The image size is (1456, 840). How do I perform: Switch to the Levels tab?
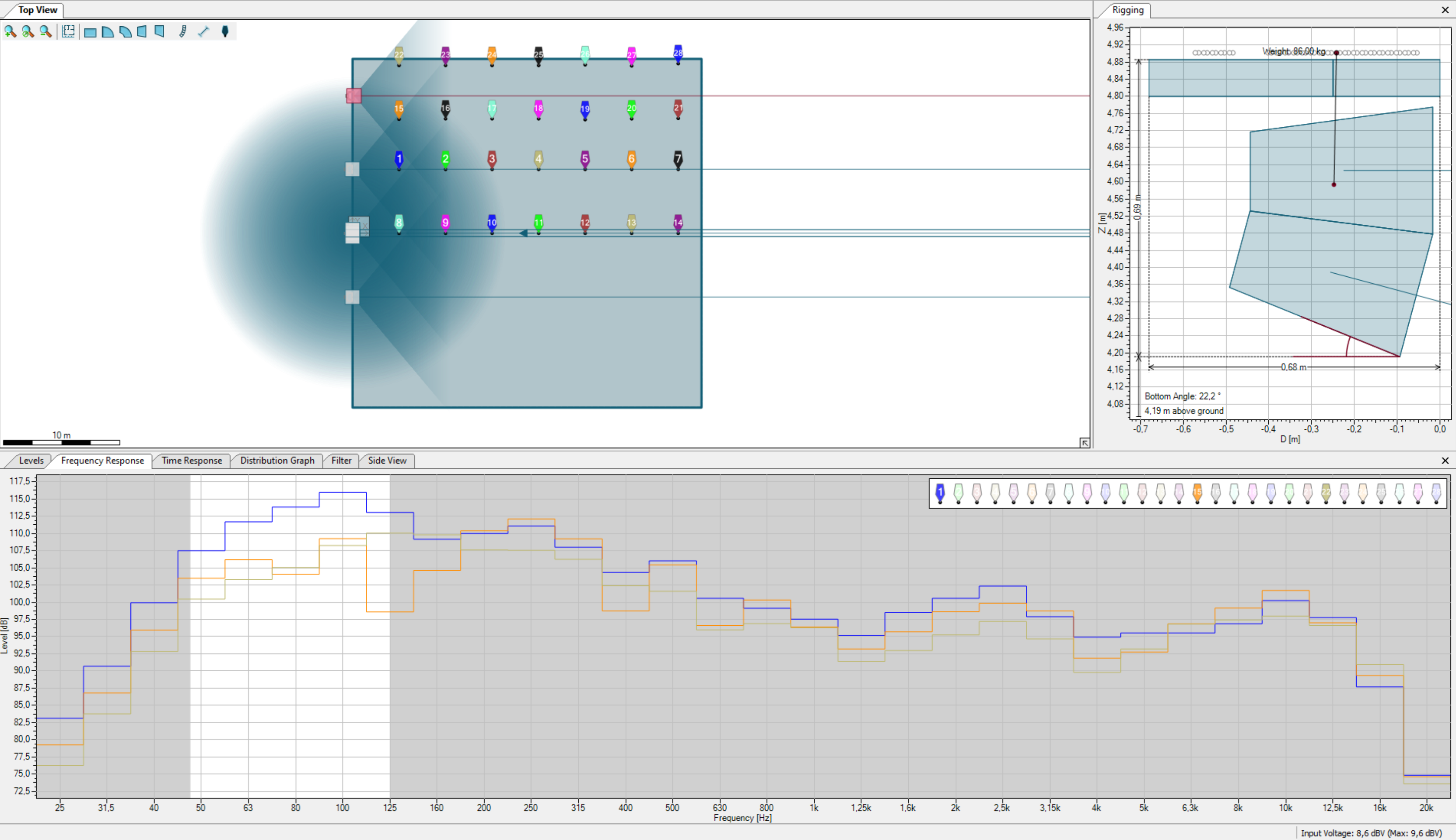point(31,460)
